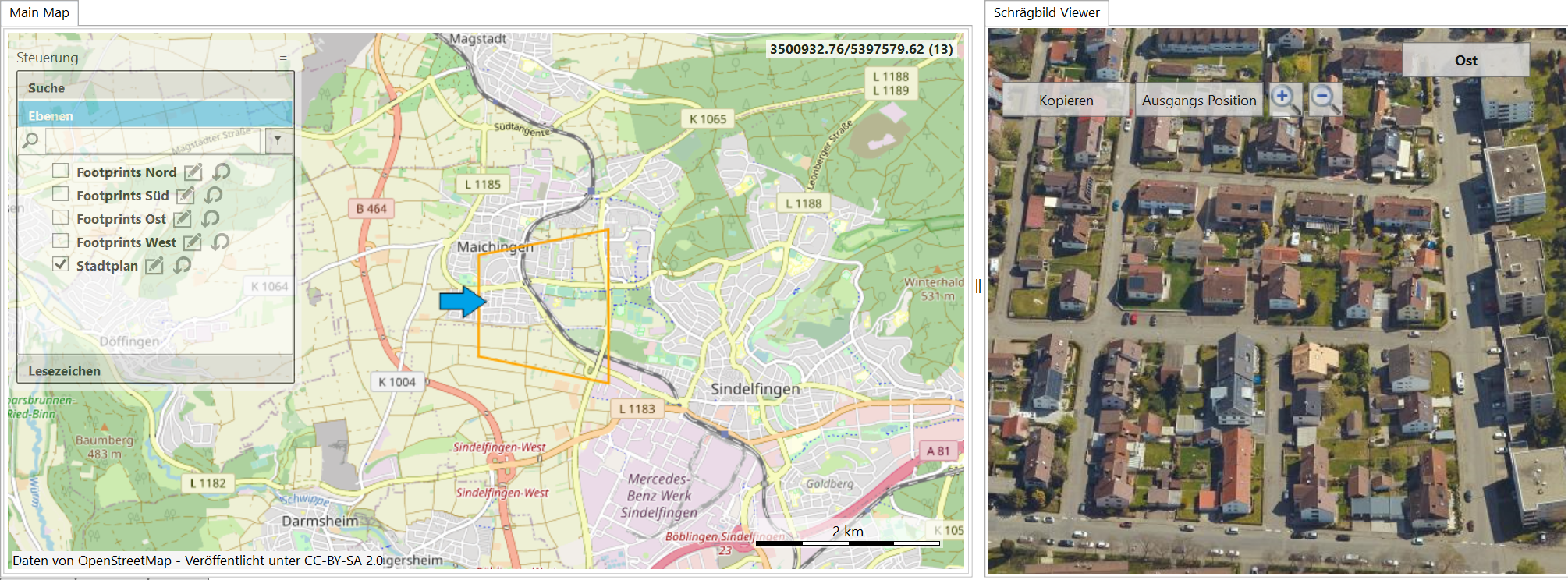
Task: Refresh the Footprints West layer
Action: (x=220, y=242)
